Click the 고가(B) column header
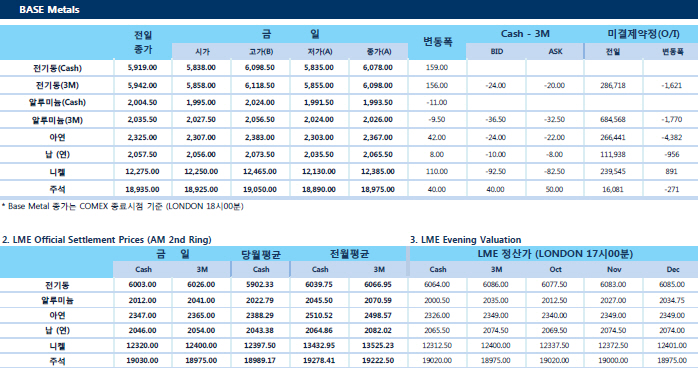This screenshot has width=698, height=368. (x=261, y=52)
